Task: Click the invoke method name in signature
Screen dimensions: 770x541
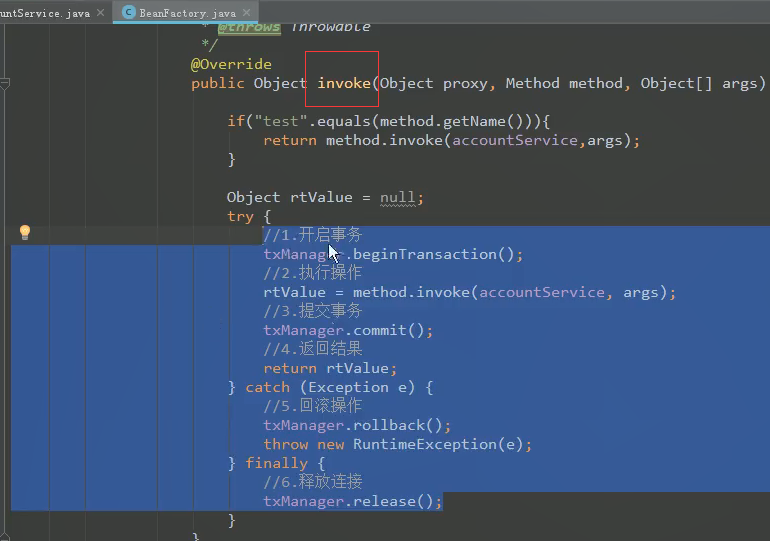Action: 344,83
